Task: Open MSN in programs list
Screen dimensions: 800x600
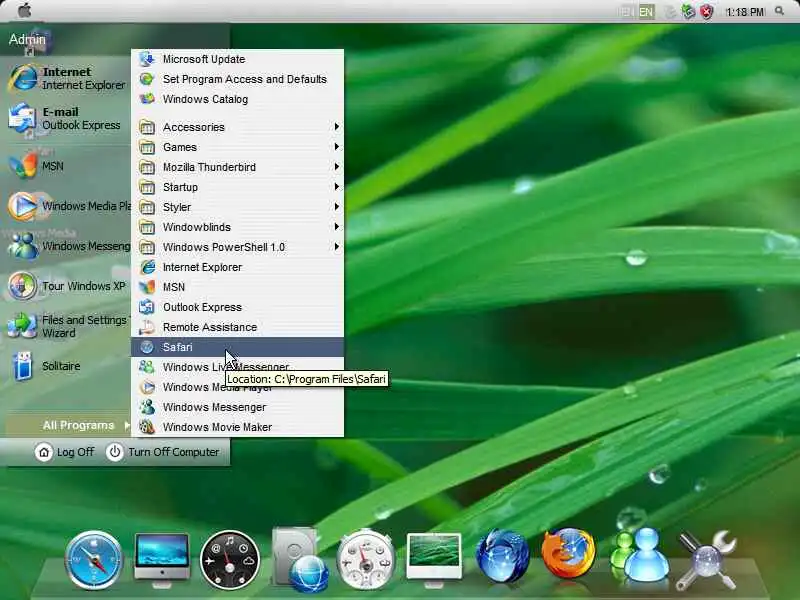Action: tap(238, 287)
